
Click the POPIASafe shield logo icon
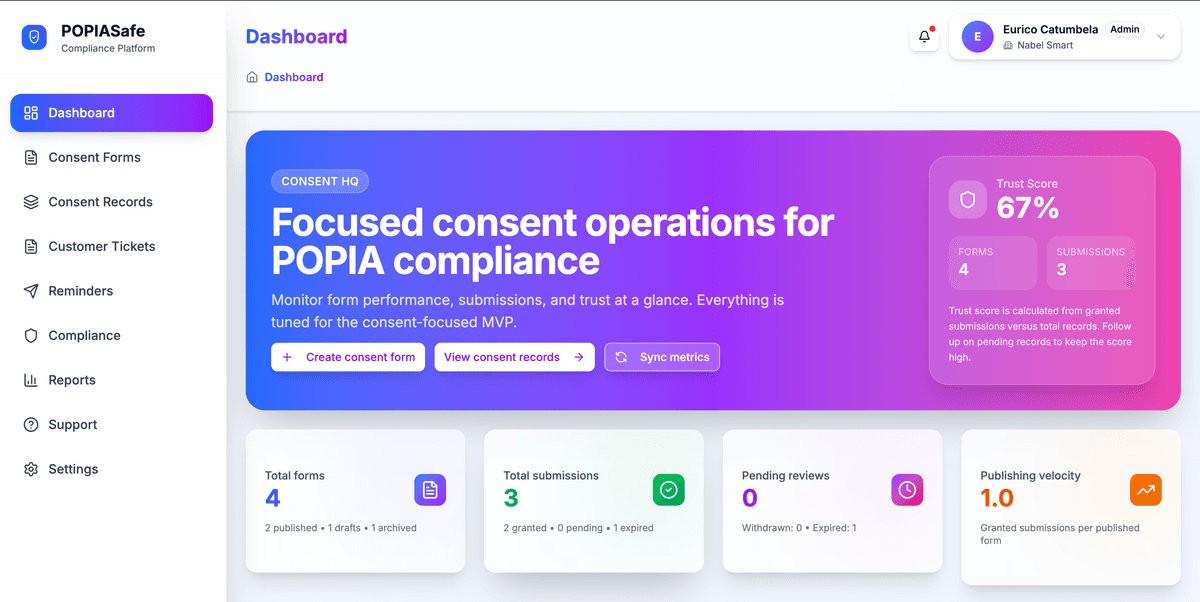point(33,36)
